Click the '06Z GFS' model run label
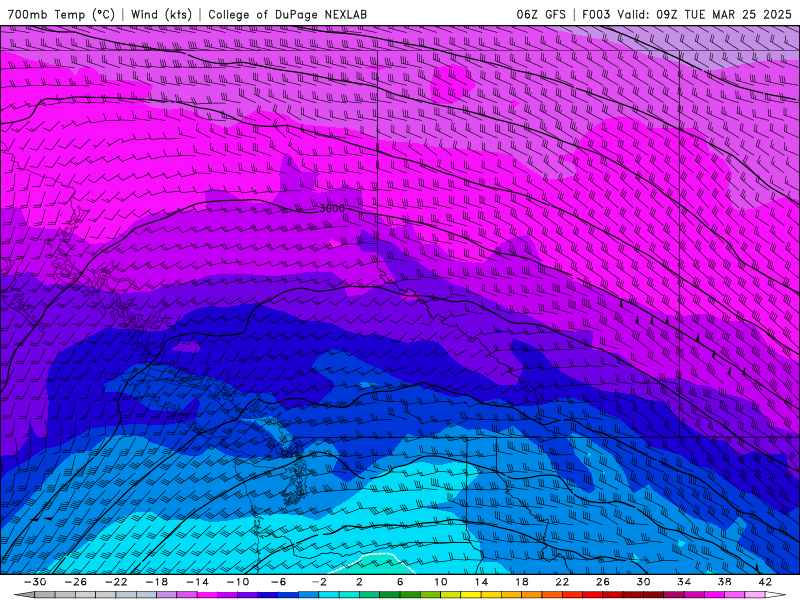800x600 pixels. point(541,14)
